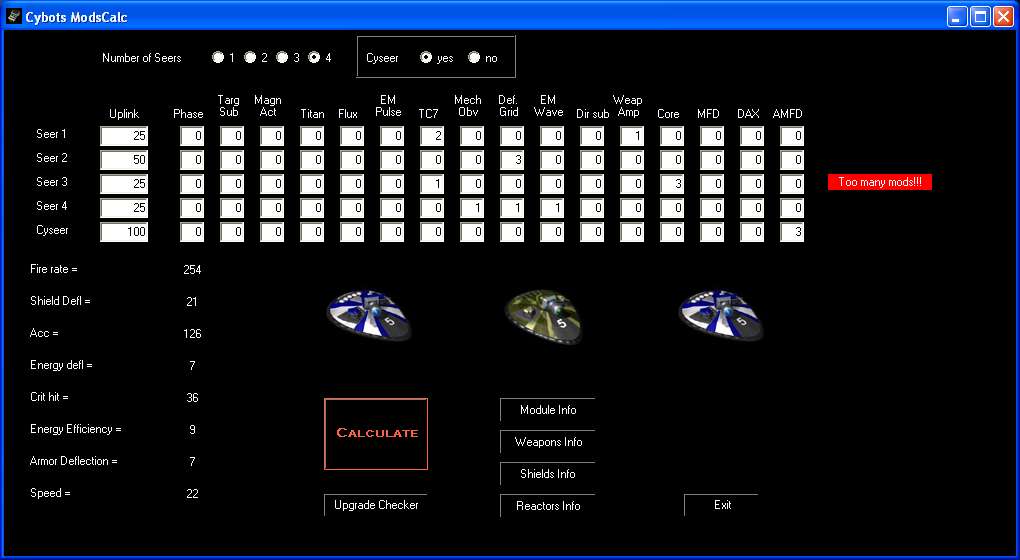Launch the Upgrade Checker
The width and height of the screenshot is (1020, 560).
coord(375,505)
